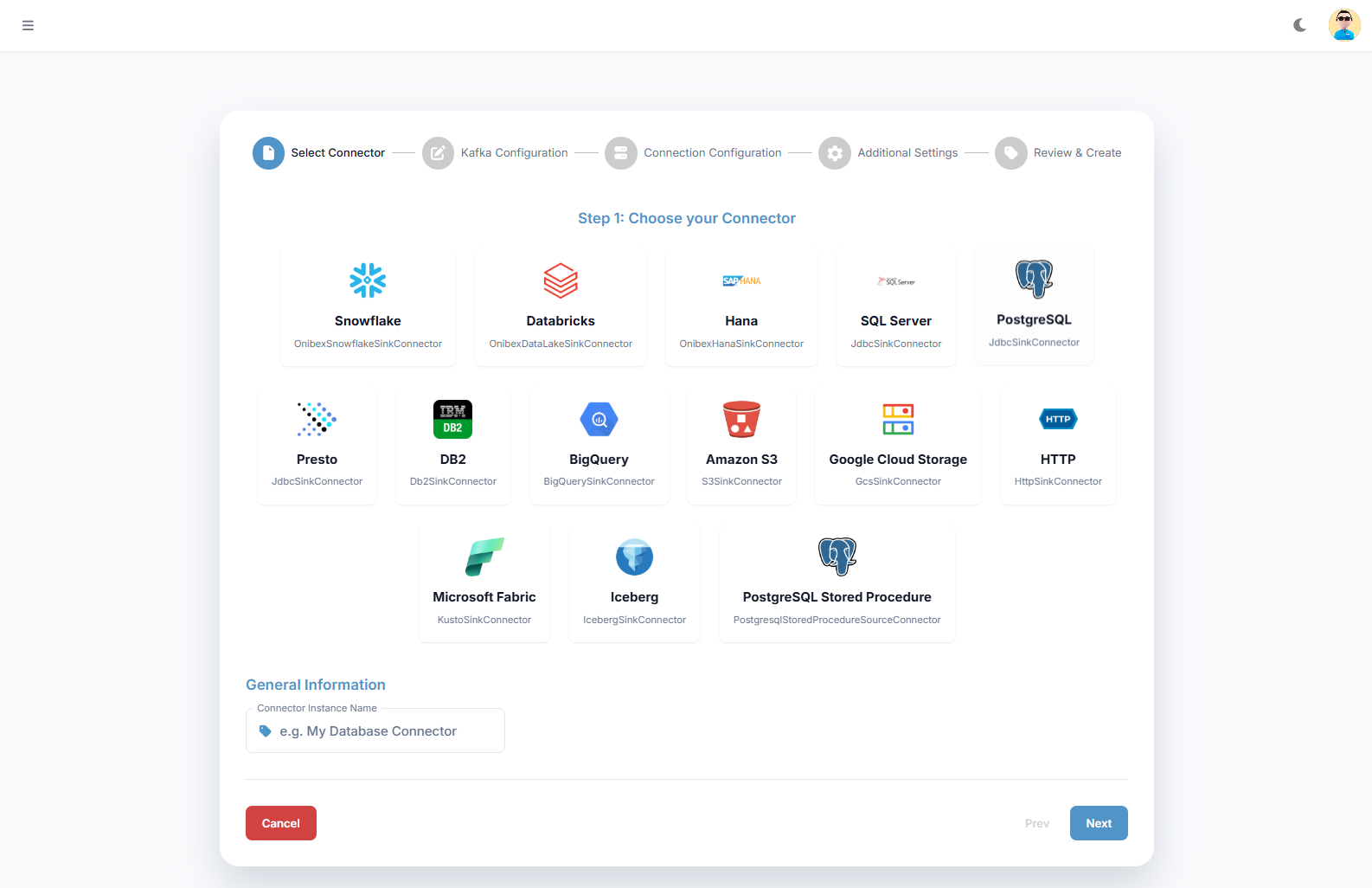Click the OnibexSnowflakeSinkConnector text
Viewport: 1372px width, 888px height.
[x=368, y=344]
